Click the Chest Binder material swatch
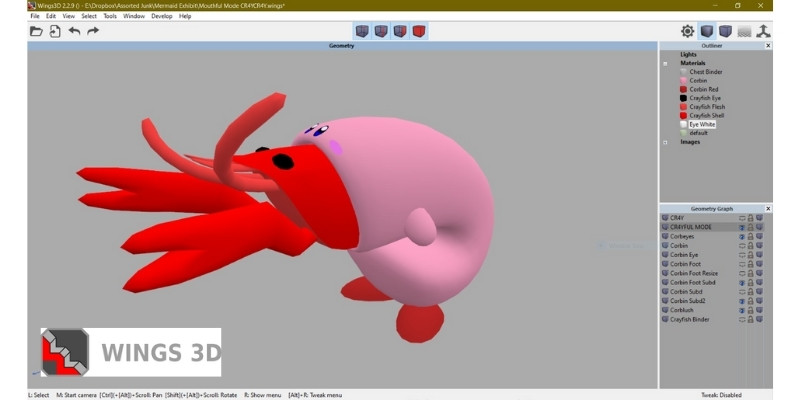800x400 pixels. [683, 72]
